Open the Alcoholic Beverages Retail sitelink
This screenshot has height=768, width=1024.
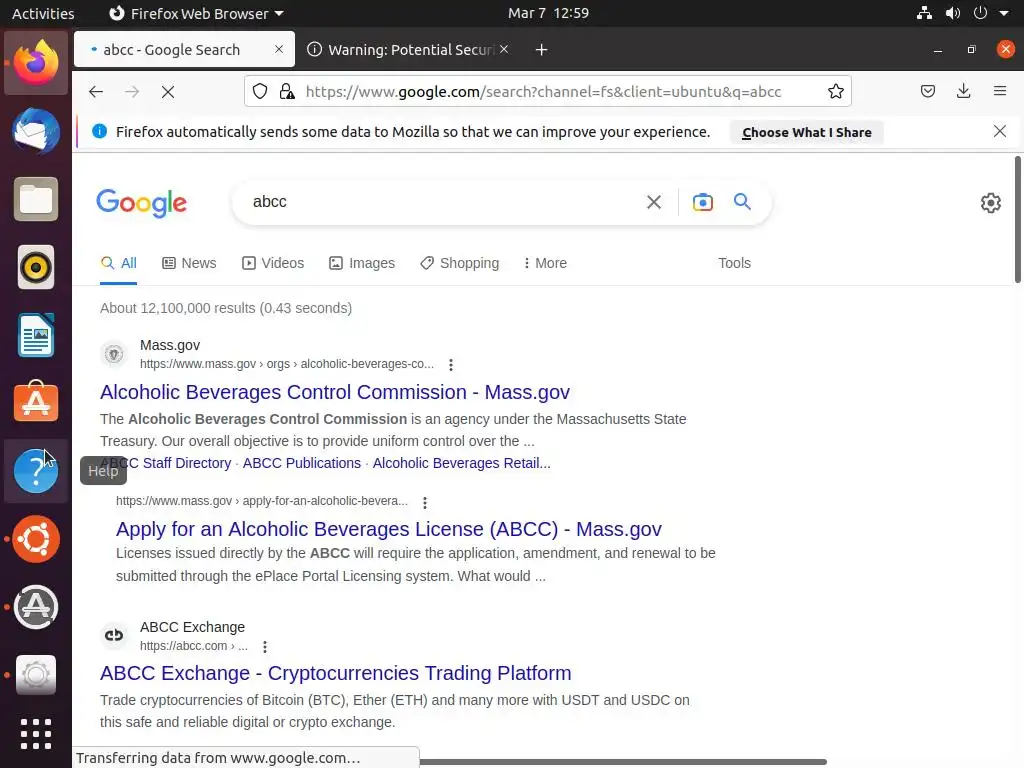(x=462, y=463)
